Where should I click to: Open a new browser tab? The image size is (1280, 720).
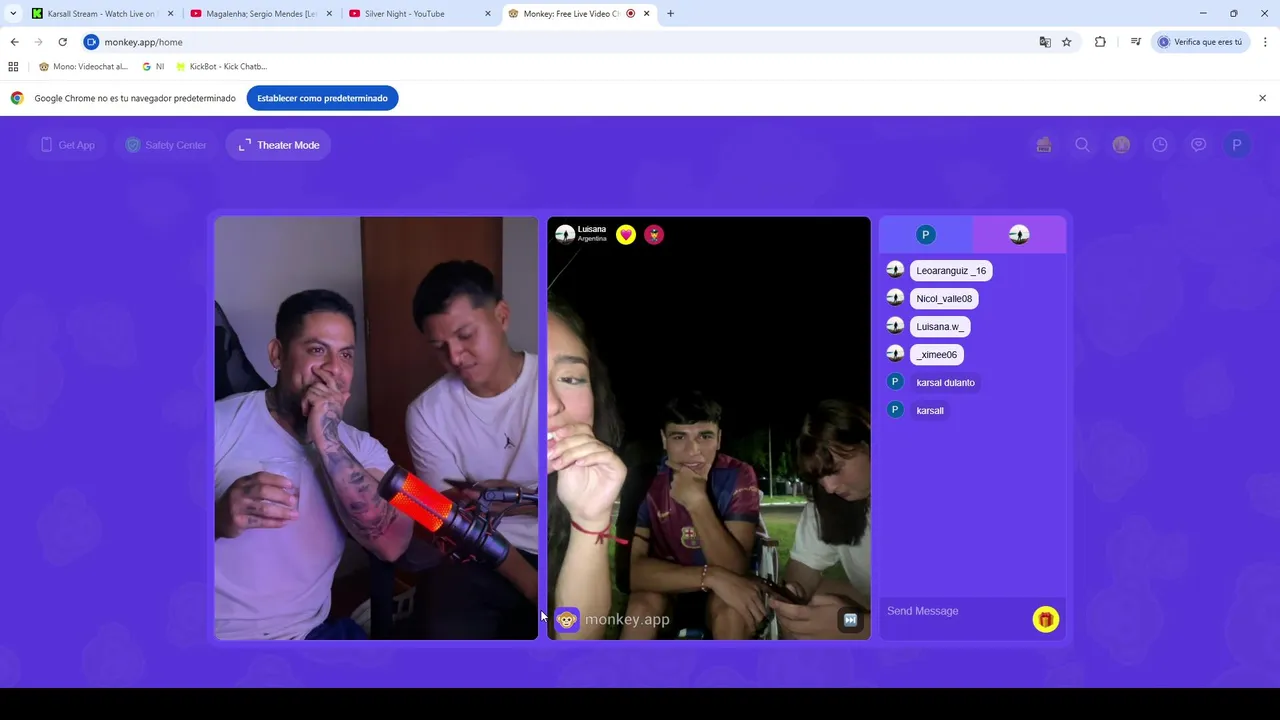pos(670,14)
